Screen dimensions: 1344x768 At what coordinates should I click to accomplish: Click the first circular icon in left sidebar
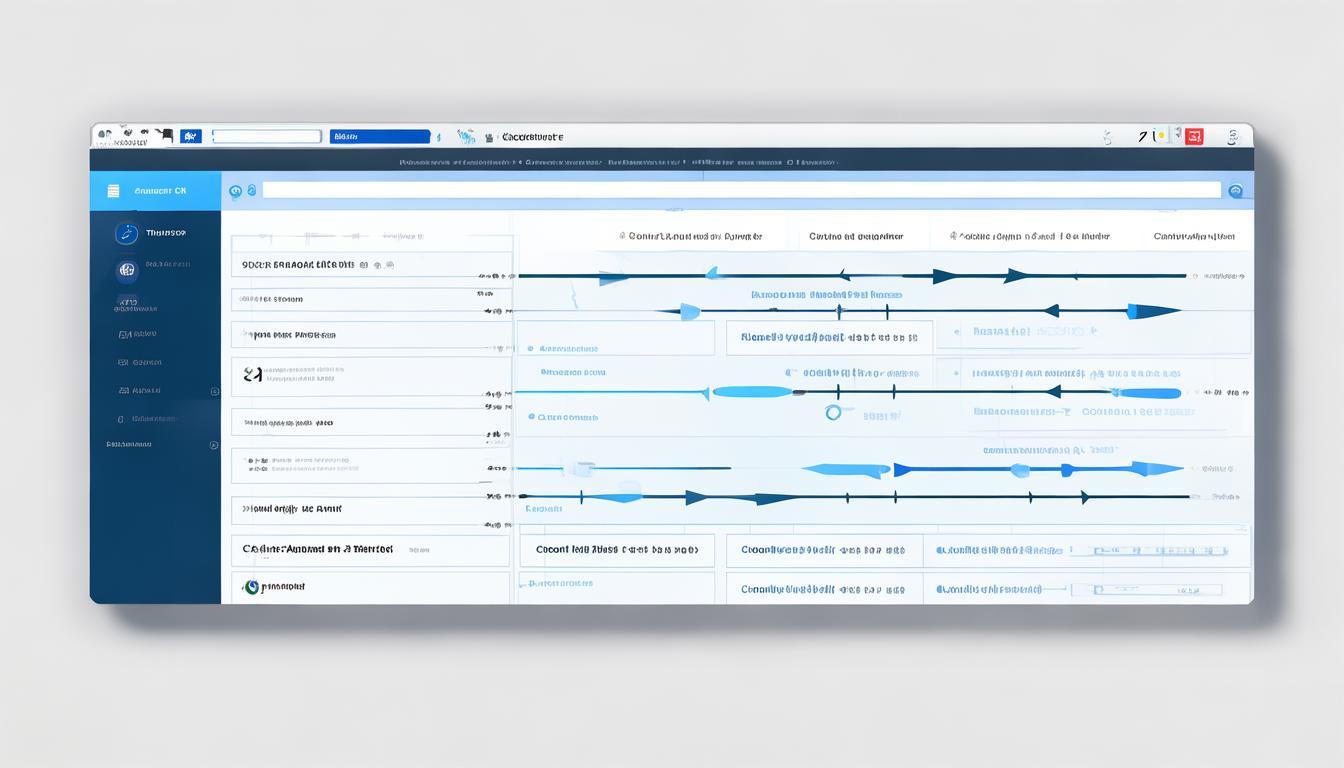click(x=126, y=233)
